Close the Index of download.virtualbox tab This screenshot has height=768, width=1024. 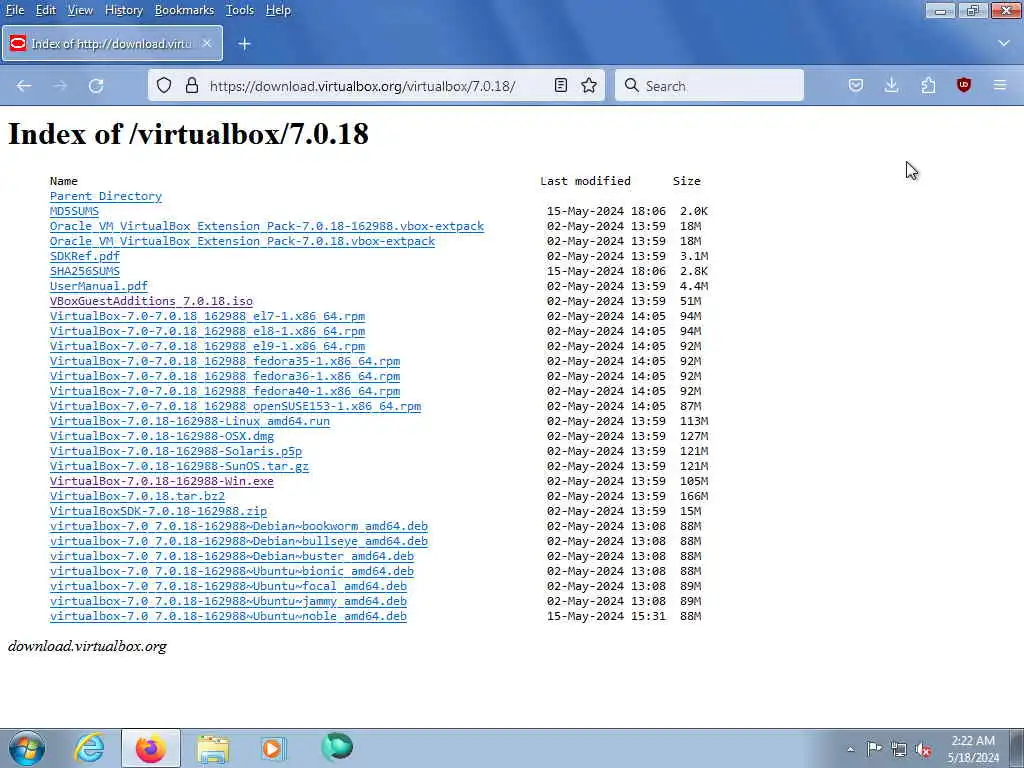click(206, 43)
